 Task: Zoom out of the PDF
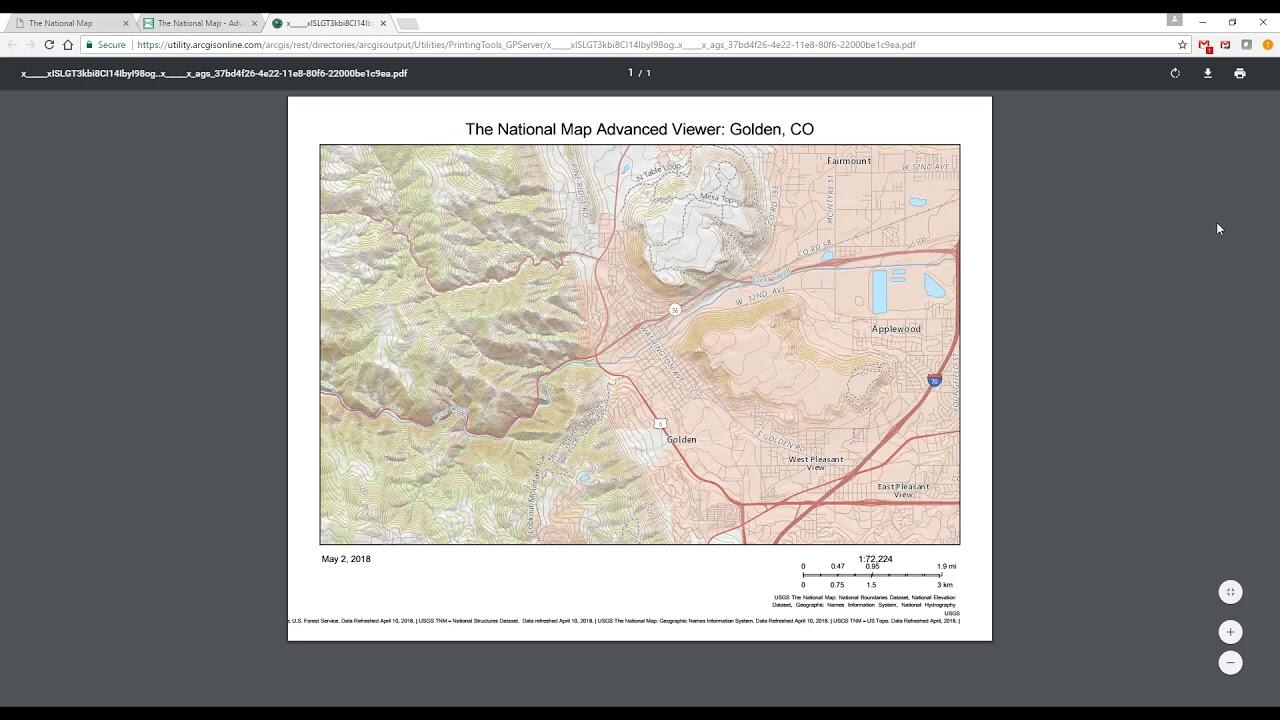(1230, 662)
